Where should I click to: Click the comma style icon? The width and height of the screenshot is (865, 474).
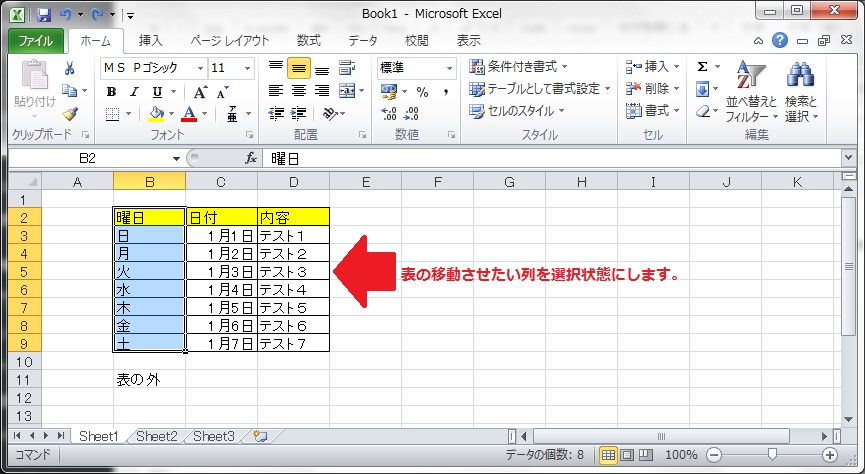click(x=445, y=92)
